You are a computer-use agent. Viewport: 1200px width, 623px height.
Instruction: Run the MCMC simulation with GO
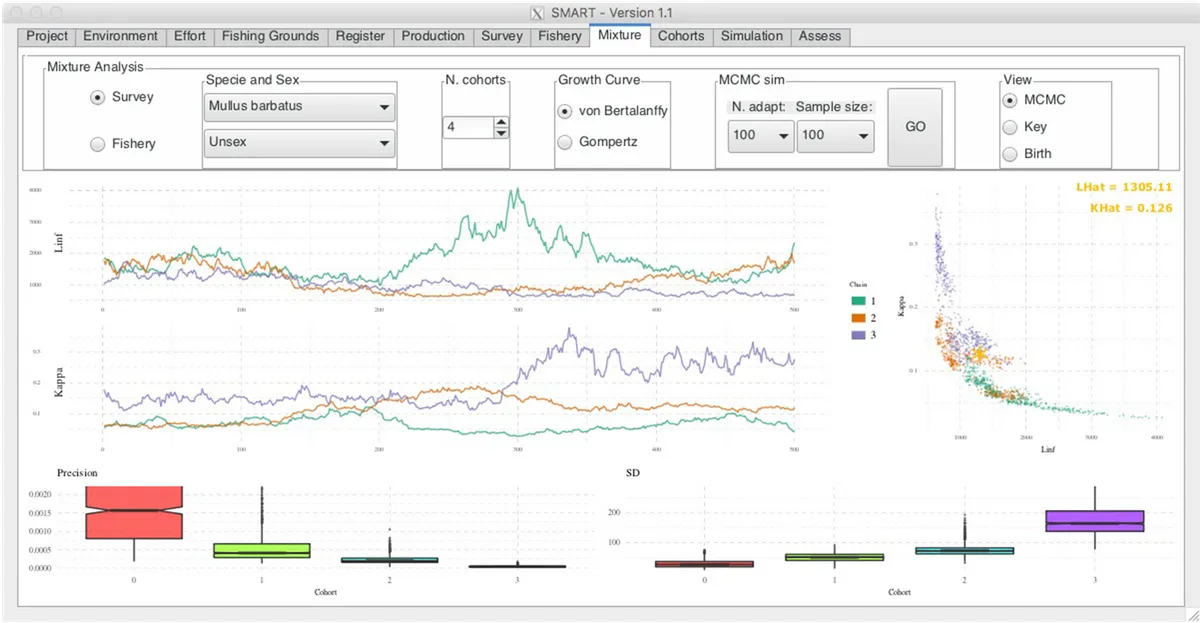tap(915, 127)
